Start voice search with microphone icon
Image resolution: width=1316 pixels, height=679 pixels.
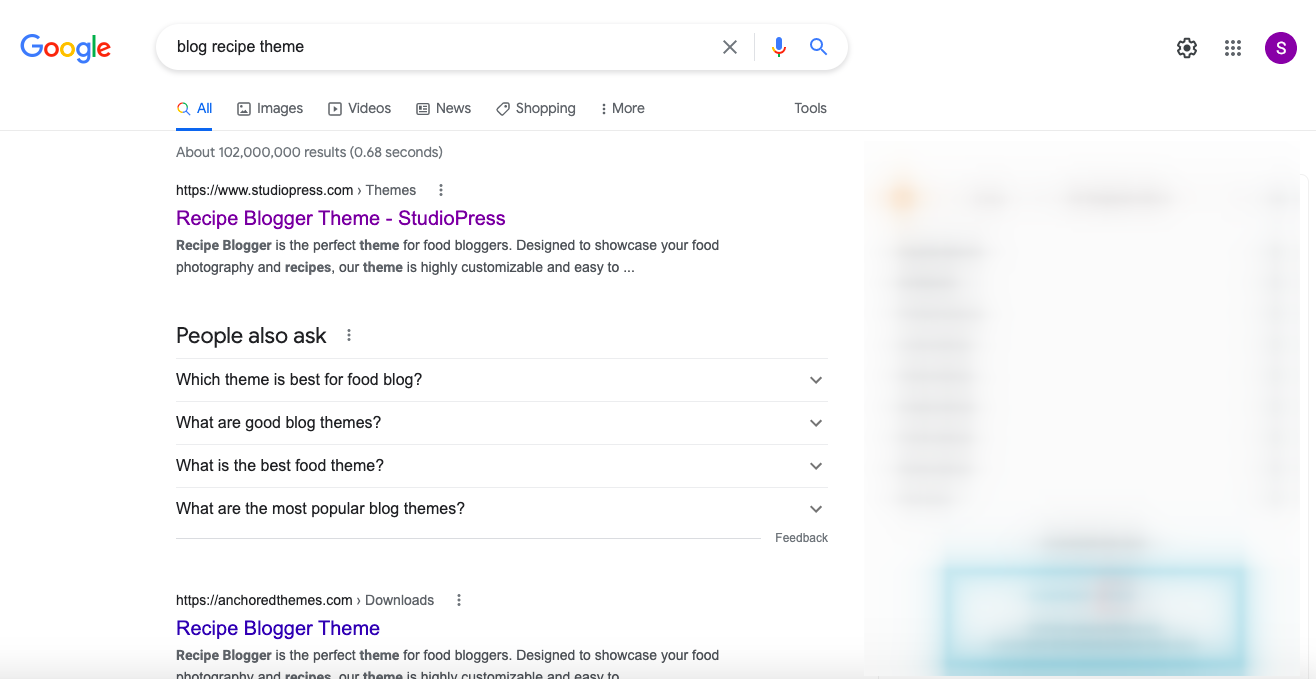(779, 47)
